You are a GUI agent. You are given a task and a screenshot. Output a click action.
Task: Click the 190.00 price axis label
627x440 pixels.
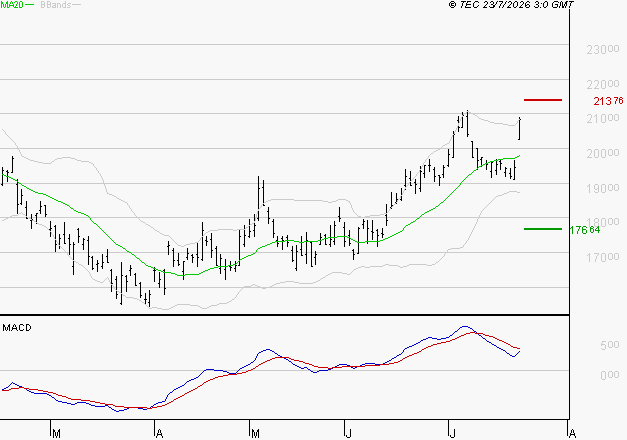point(603,188)
